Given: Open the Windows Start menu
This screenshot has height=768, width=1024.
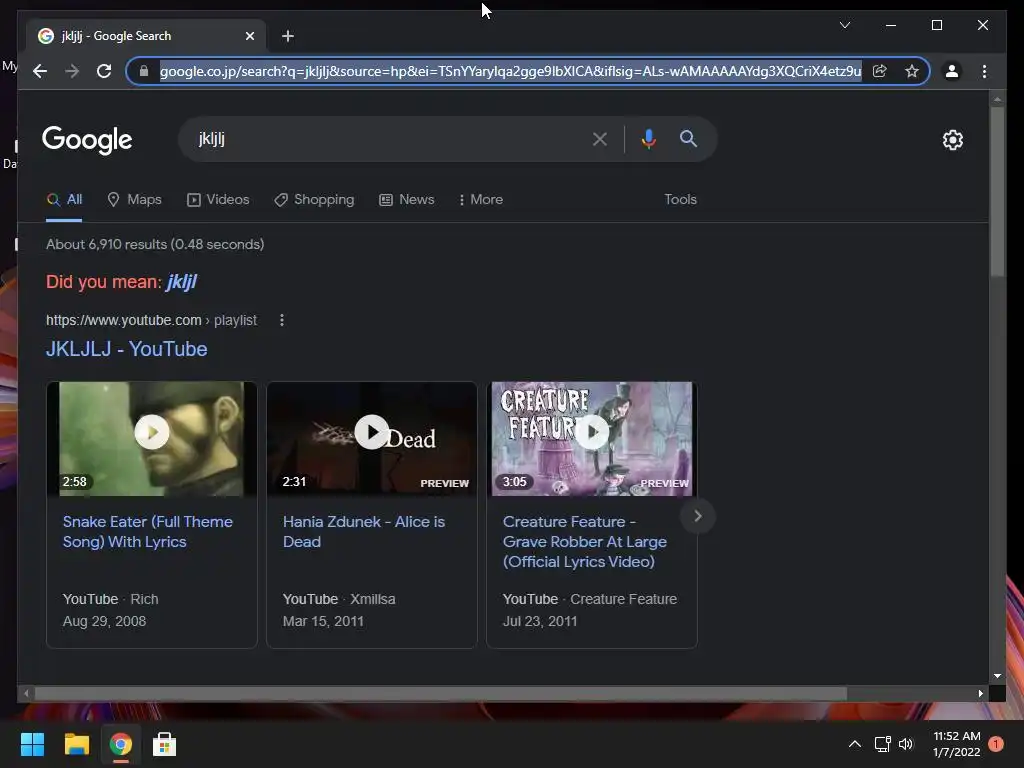Looking at the screenshot, I should (32, 744).
